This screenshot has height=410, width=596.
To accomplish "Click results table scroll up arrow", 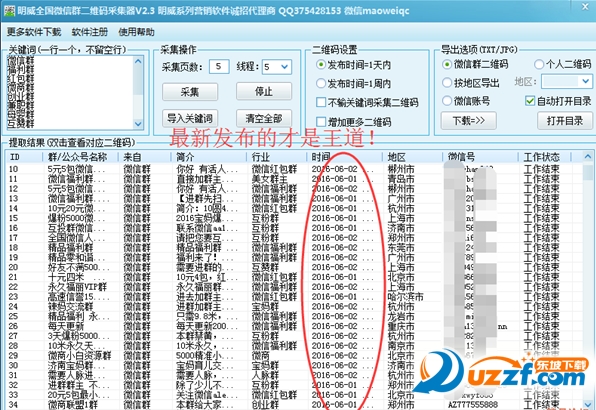I will pos(588,156).
